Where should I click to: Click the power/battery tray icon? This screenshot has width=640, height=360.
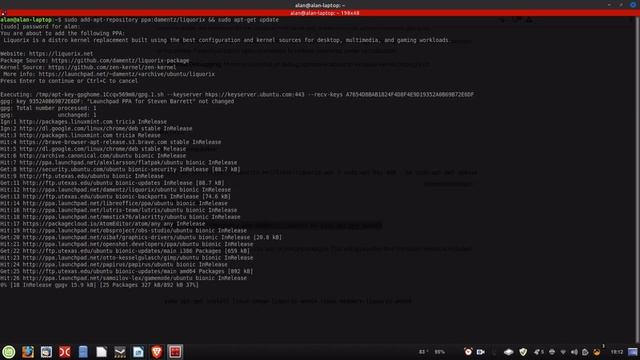585,352
